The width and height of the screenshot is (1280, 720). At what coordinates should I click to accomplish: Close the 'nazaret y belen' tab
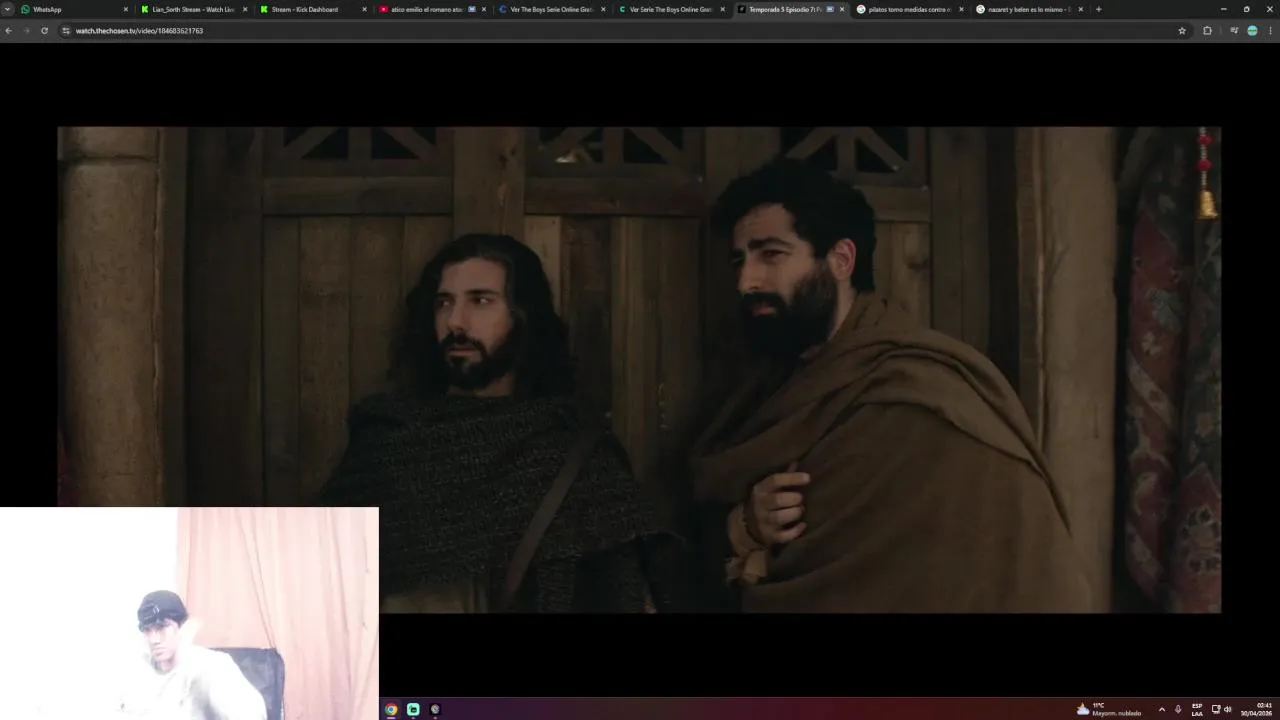[x=1080, y=9]
